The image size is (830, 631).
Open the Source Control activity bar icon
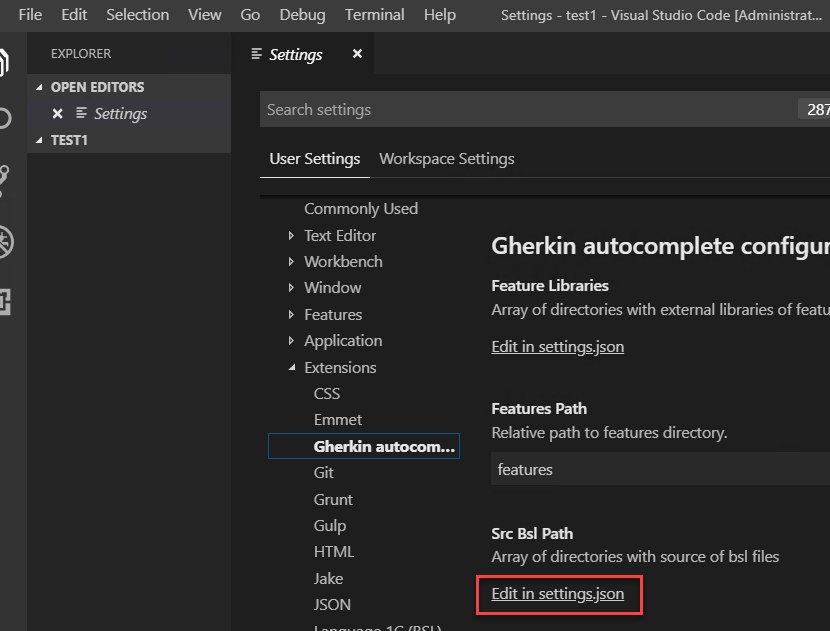coord(4,181)
